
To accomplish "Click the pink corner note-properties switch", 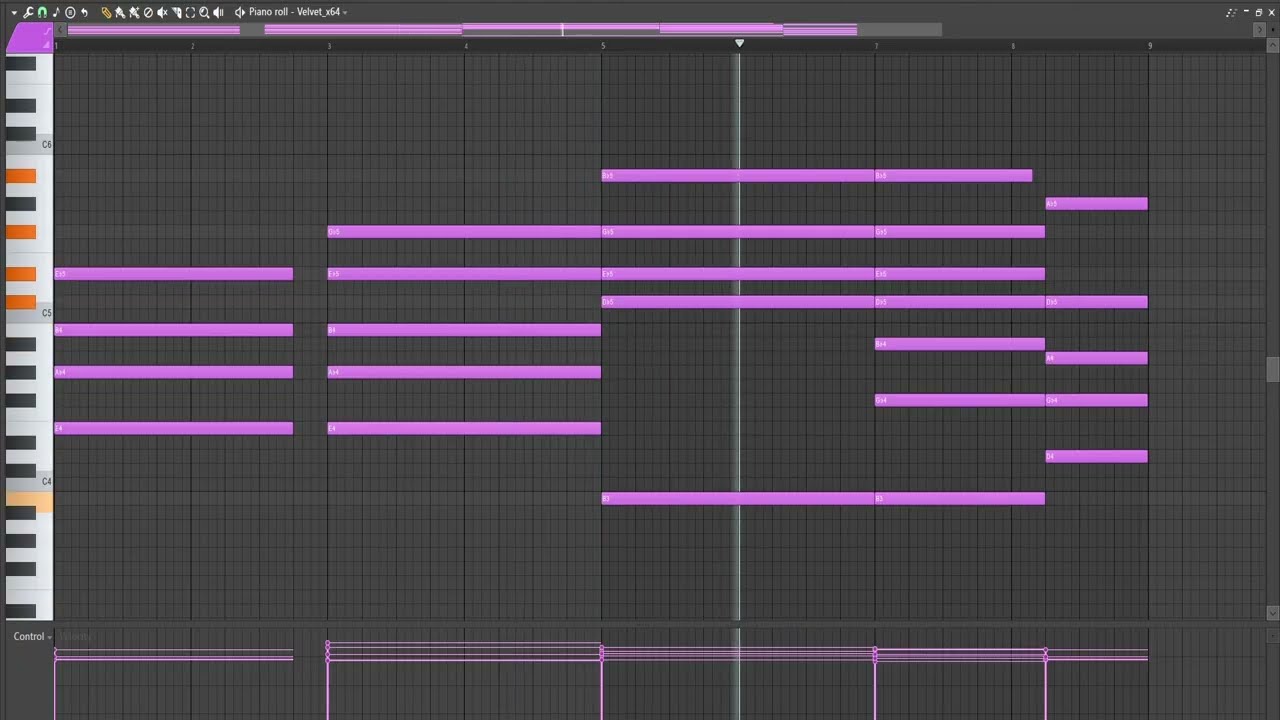I will 28,37.
